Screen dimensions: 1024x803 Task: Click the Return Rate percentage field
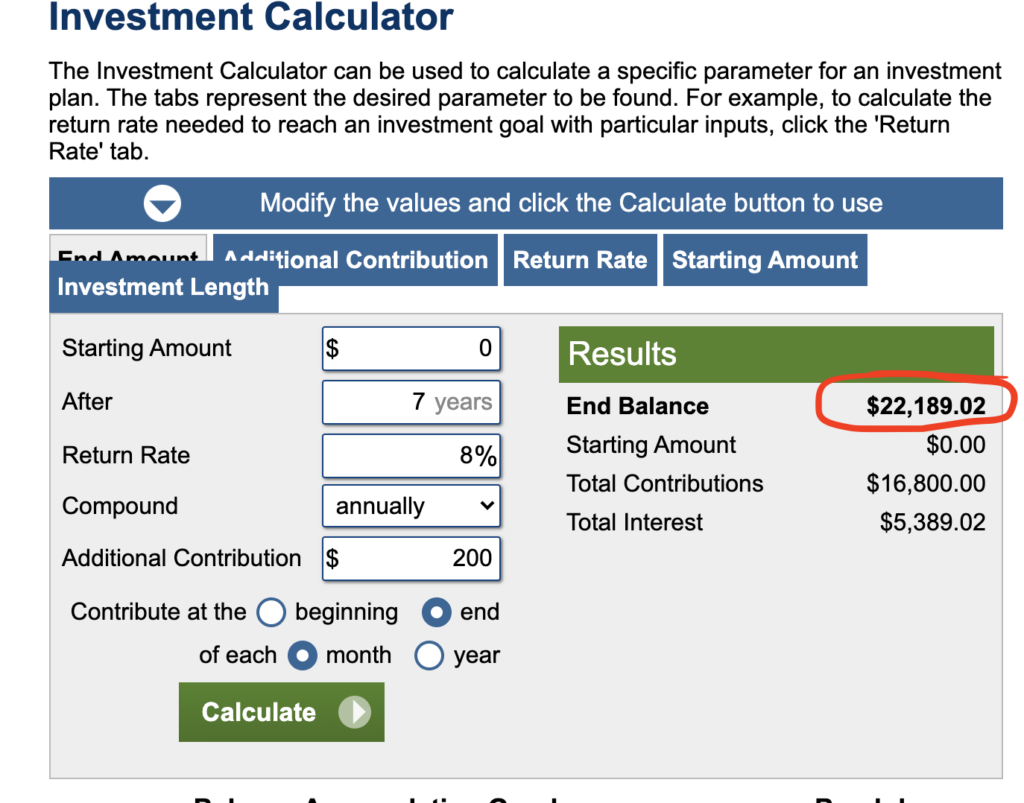410,456
